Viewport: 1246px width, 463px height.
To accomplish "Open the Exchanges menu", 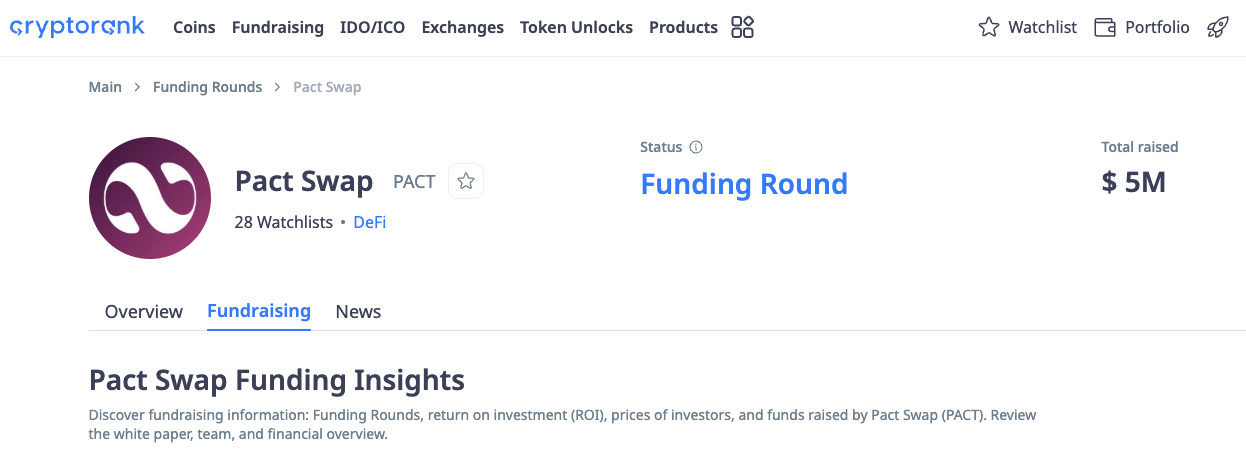I will (x=462, y=28).
